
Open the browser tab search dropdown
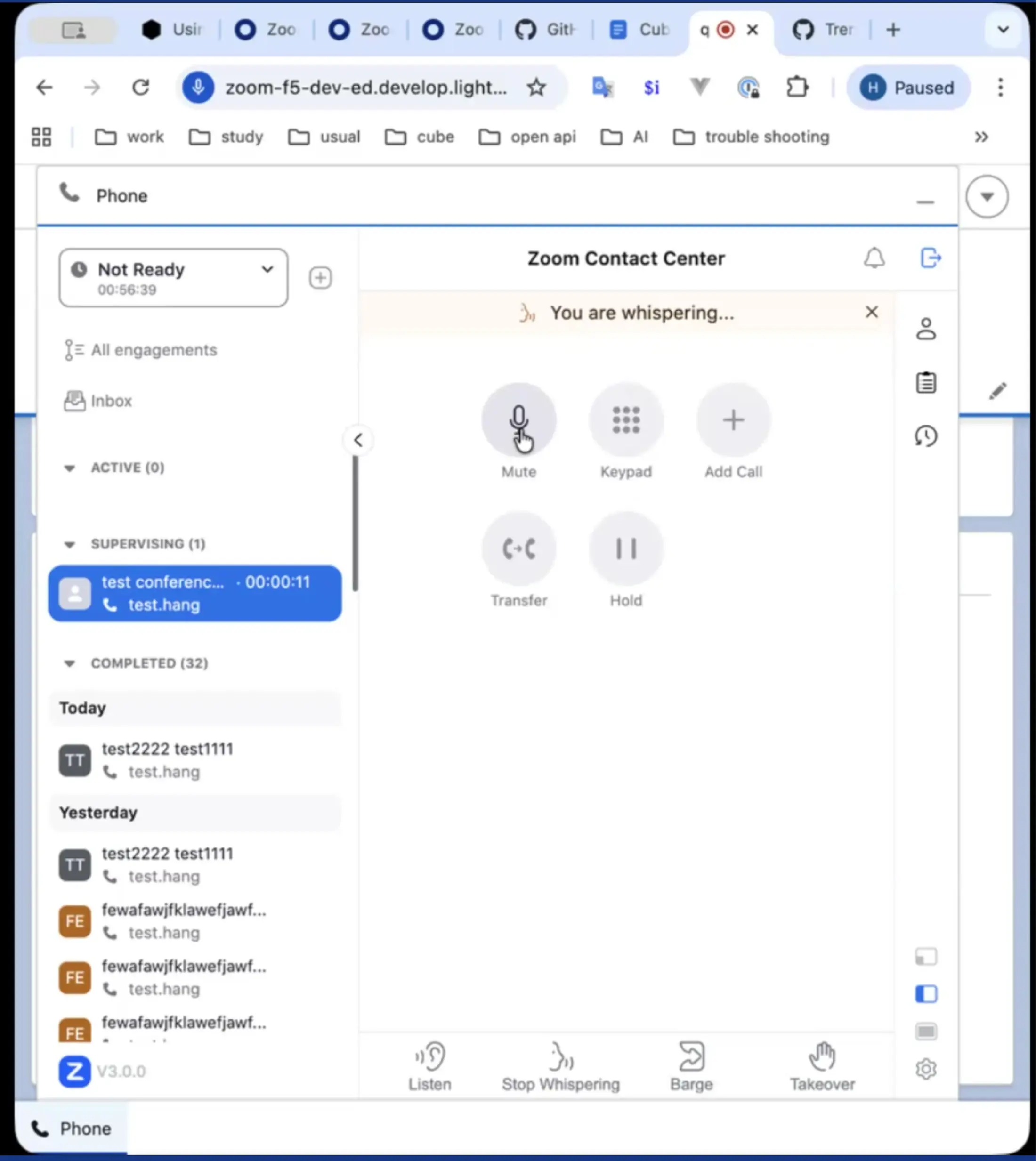tap(1003, 30)
